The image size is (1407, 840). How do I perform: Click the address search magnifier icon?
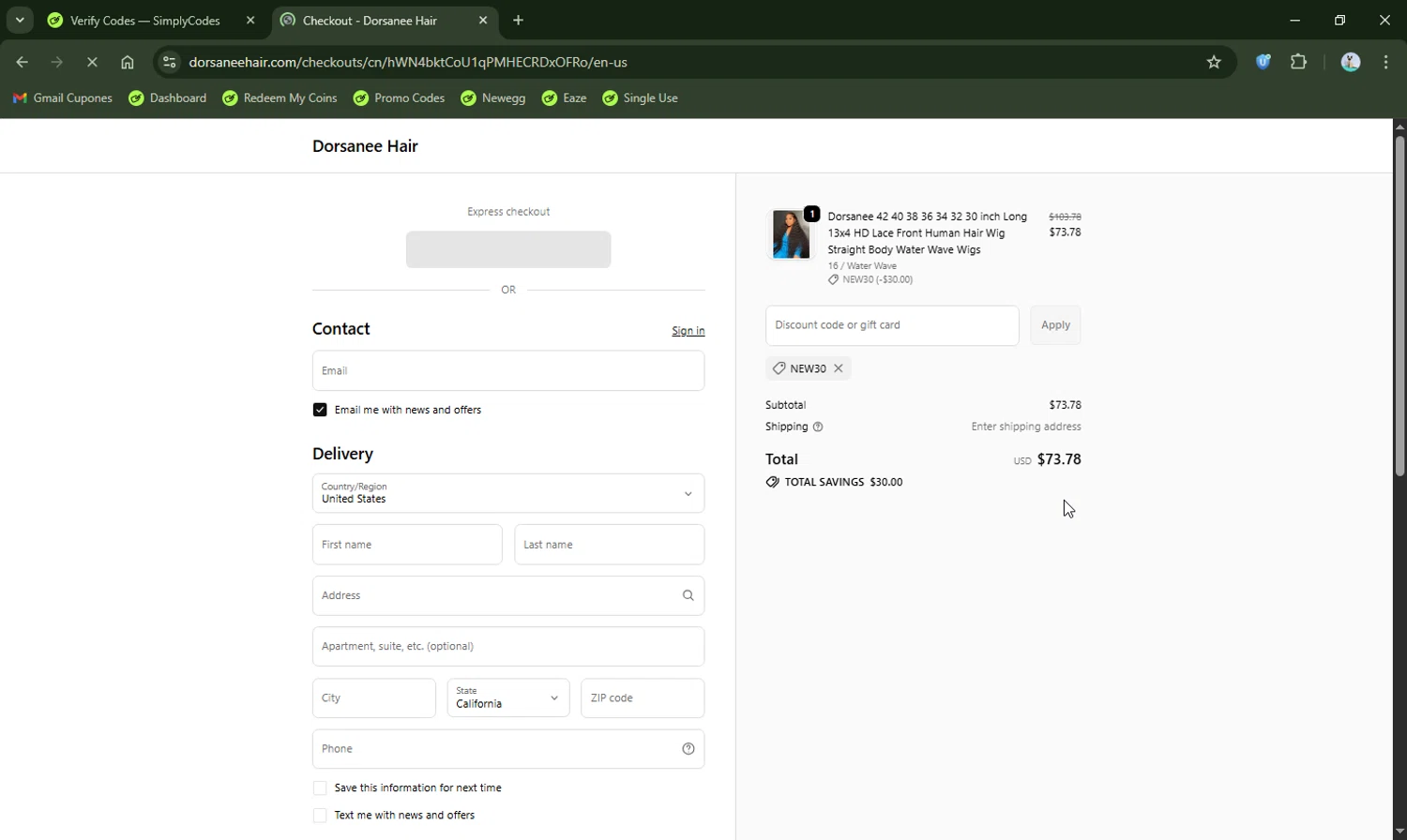[x=688, y=595]
